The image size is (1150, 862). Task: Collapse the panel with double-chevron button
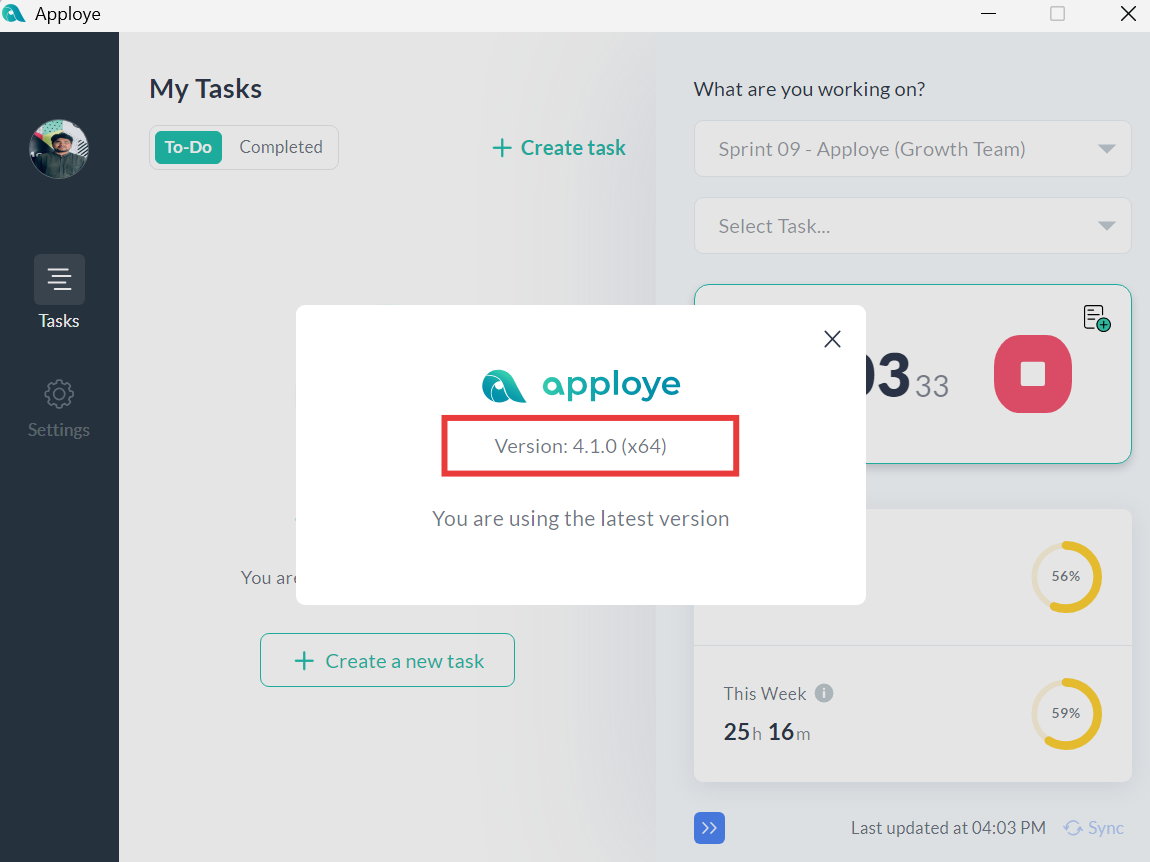coord(709,828)
